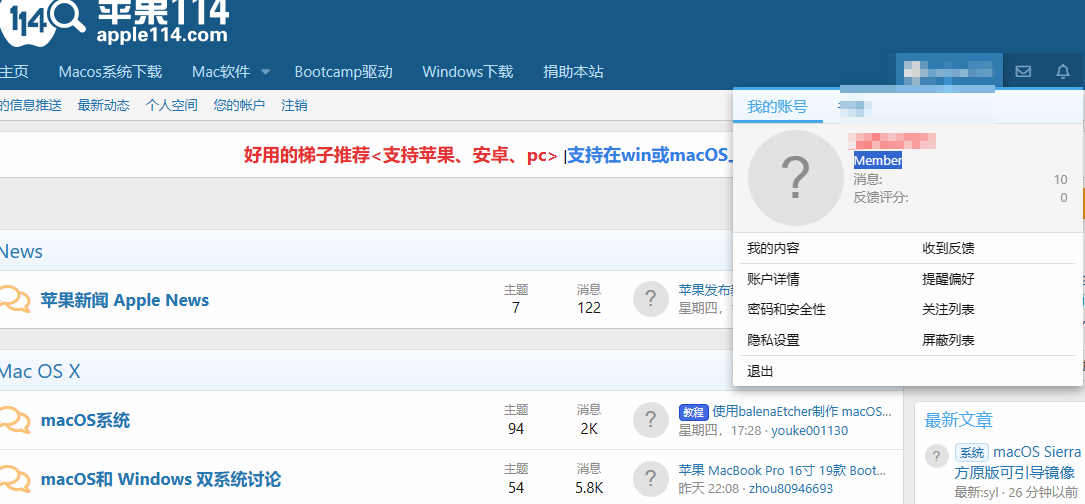Open user zhou80946693 profile link
Viewport: 1085px width, 504px height.
point(791,489)
